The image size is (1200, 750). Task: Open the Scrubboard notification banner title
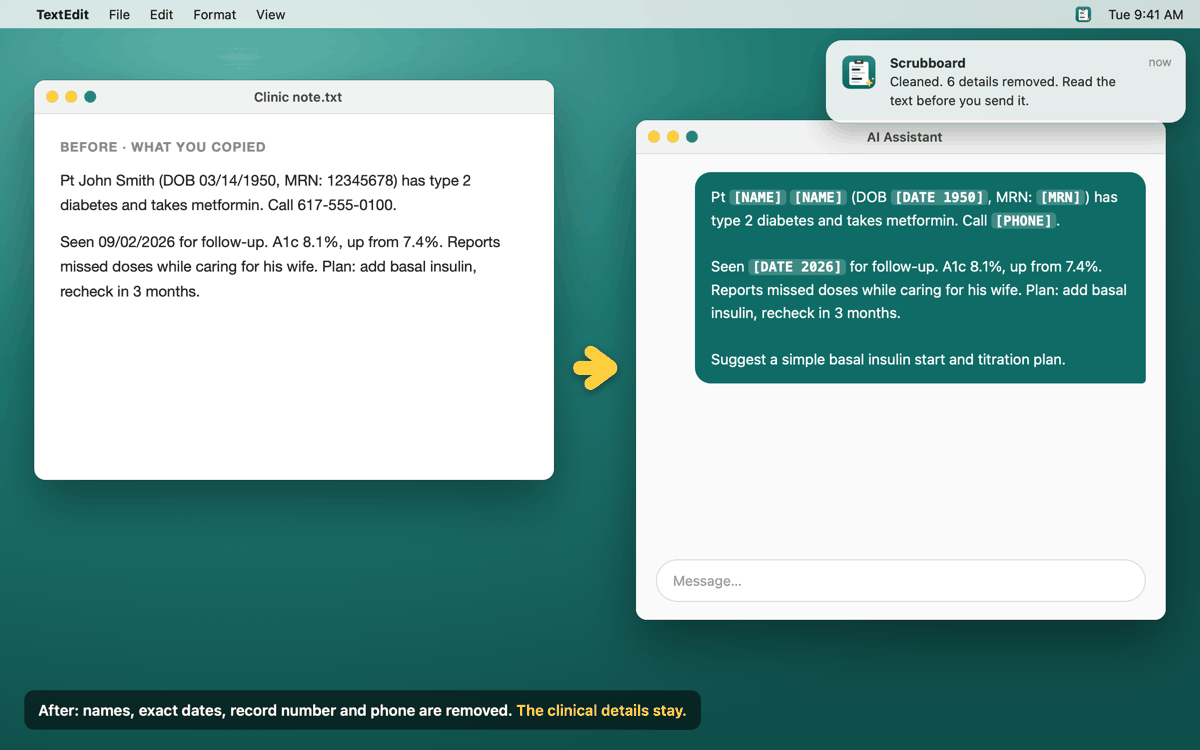point(927,63)
